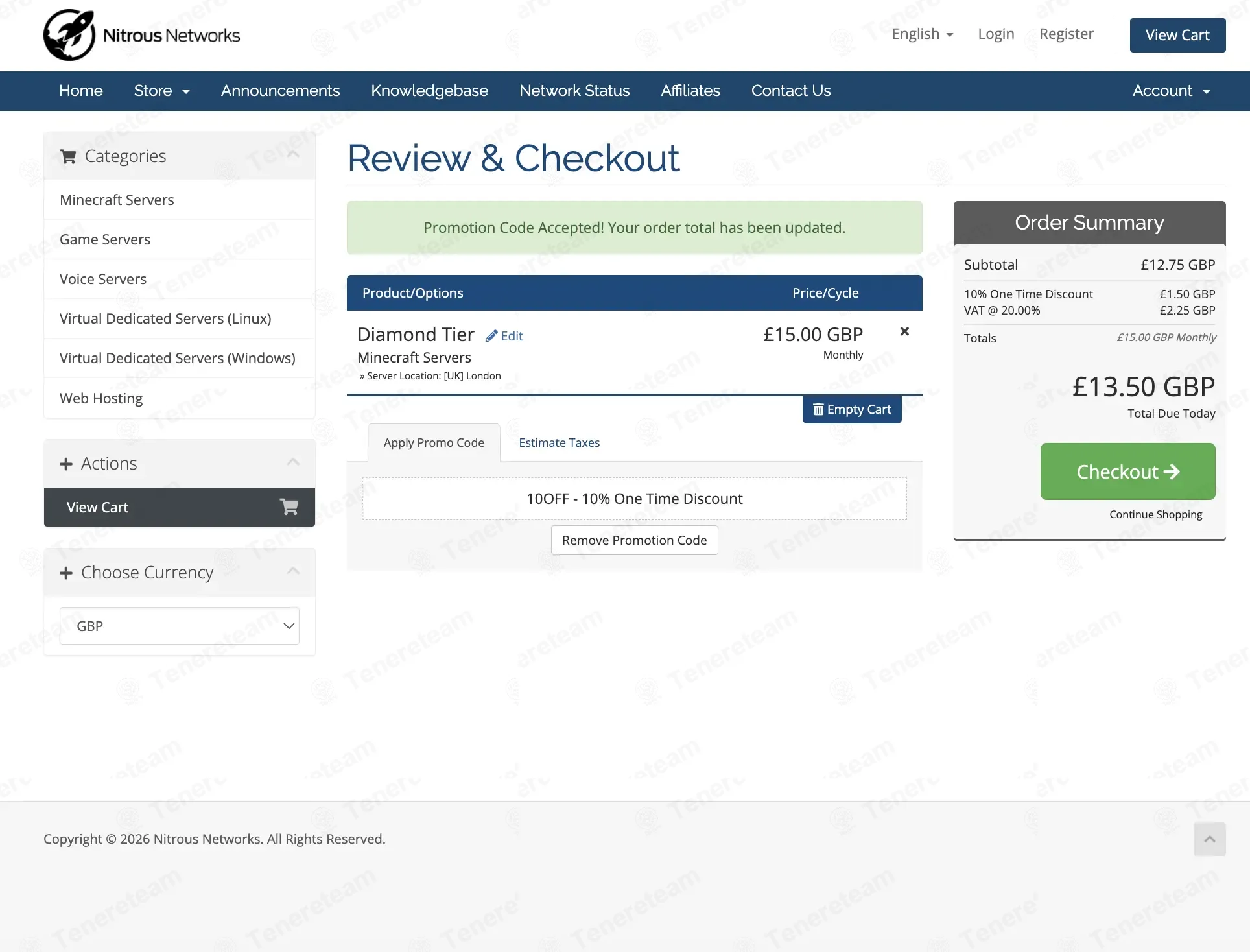Viewport: 1250px width, 952px height.
Task: Click the Register link
Action: tap(1066, 34)
